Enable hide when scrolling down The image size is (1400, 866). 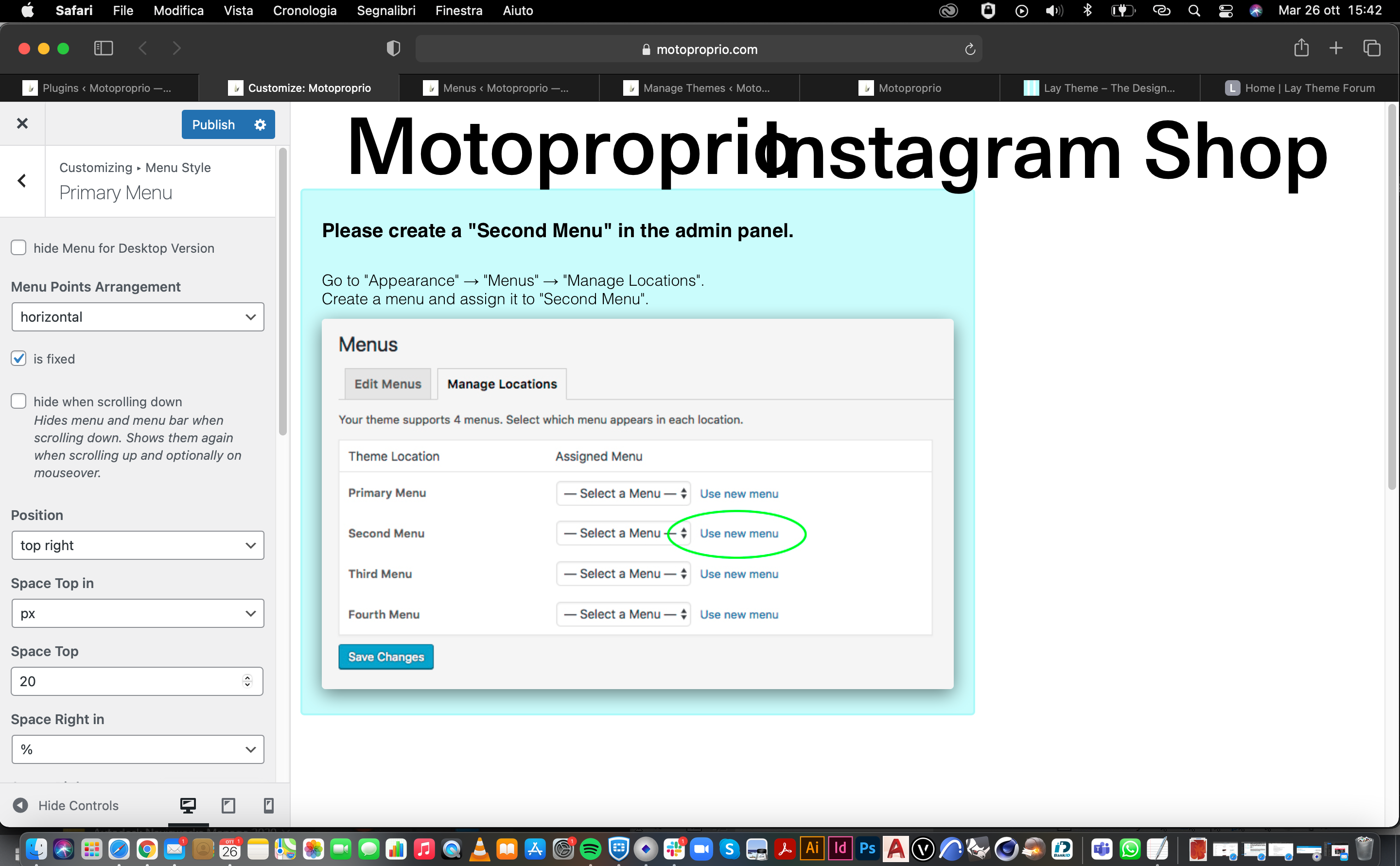19,401
